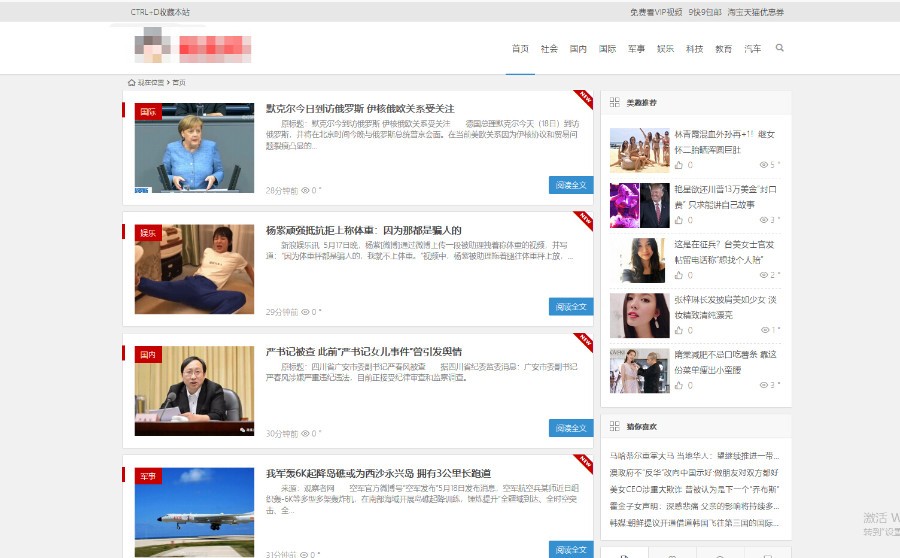Screen dimensions: 900x558
Task: Click the red 国际 category tag
Action: coord(148,111)
